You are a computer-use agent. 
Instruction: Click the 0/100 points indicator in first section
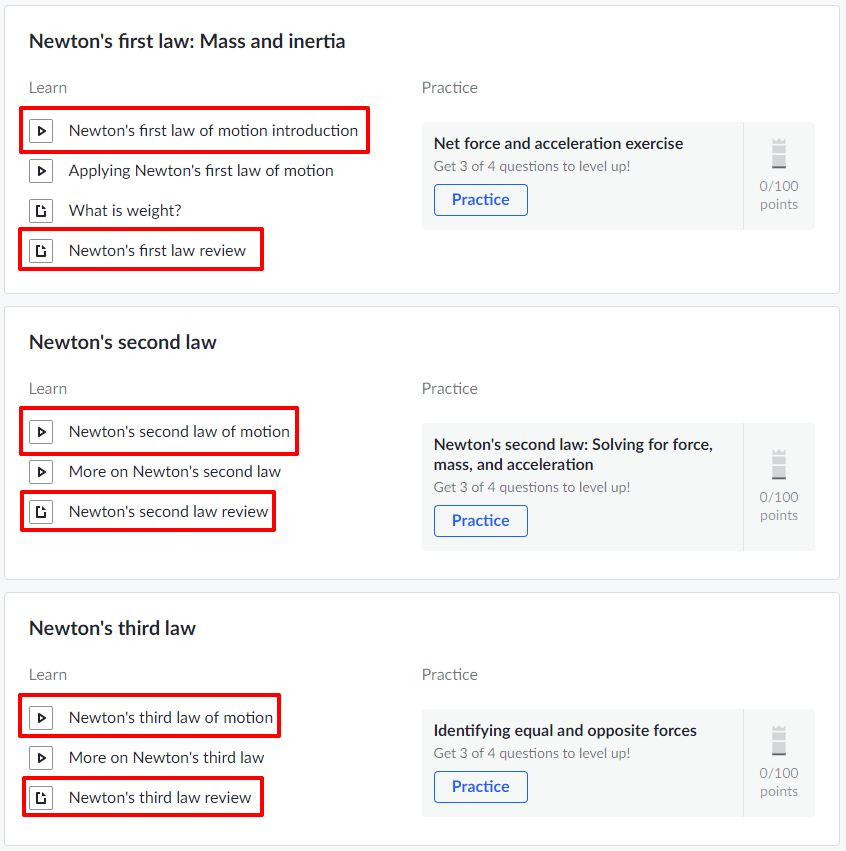click(778, 196)
